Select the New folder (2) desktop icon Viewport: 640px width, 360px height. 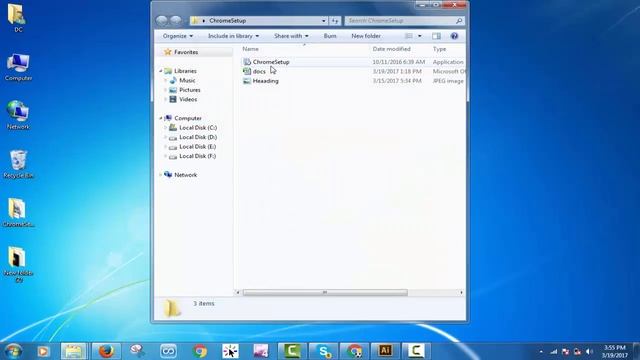pyautogui.click(x=18, y=264)
